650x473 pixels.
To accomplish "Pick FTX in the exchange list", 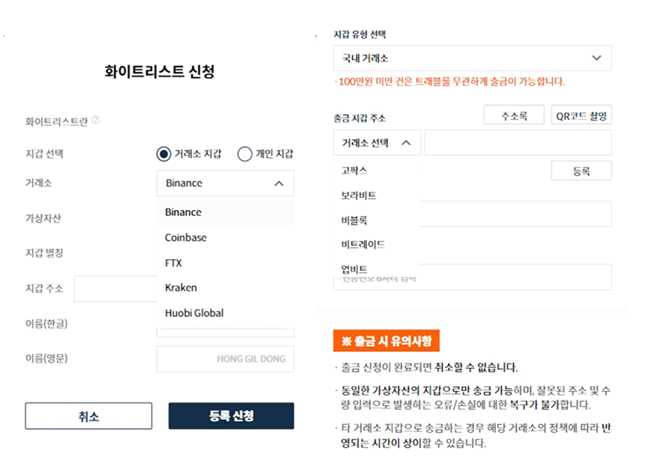I will (174, 262).
